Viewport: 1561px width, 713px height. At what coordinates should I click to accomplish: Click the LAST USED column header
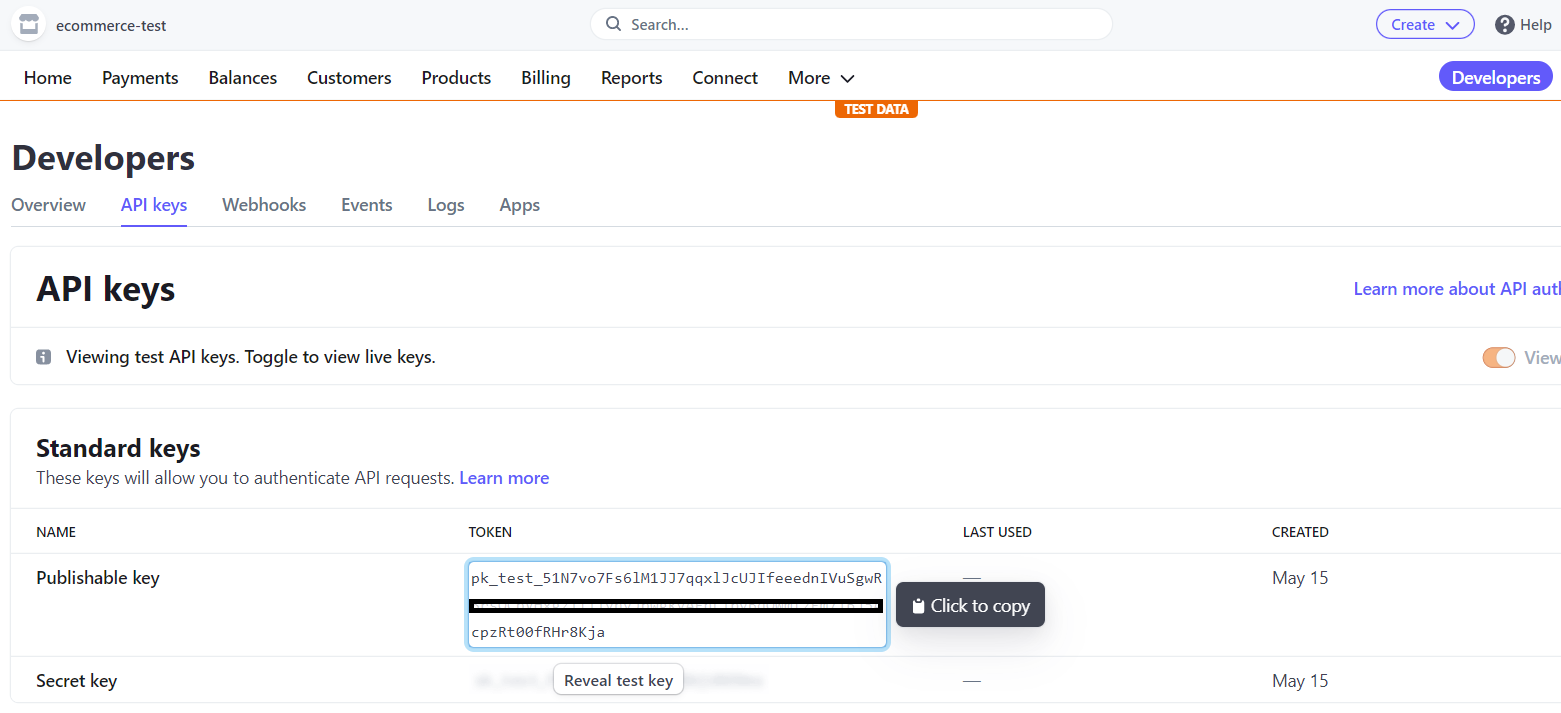(997, 532)
